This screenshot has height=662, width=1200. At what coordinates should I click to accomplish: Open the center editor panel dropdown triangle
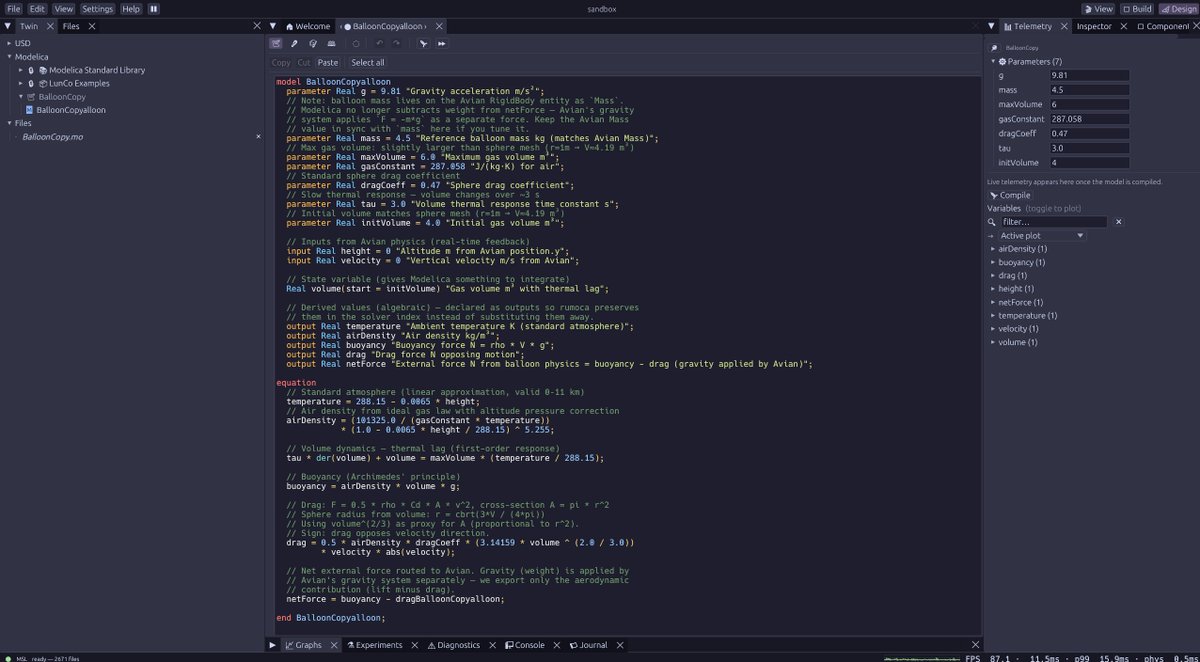[x=273, y=26]
